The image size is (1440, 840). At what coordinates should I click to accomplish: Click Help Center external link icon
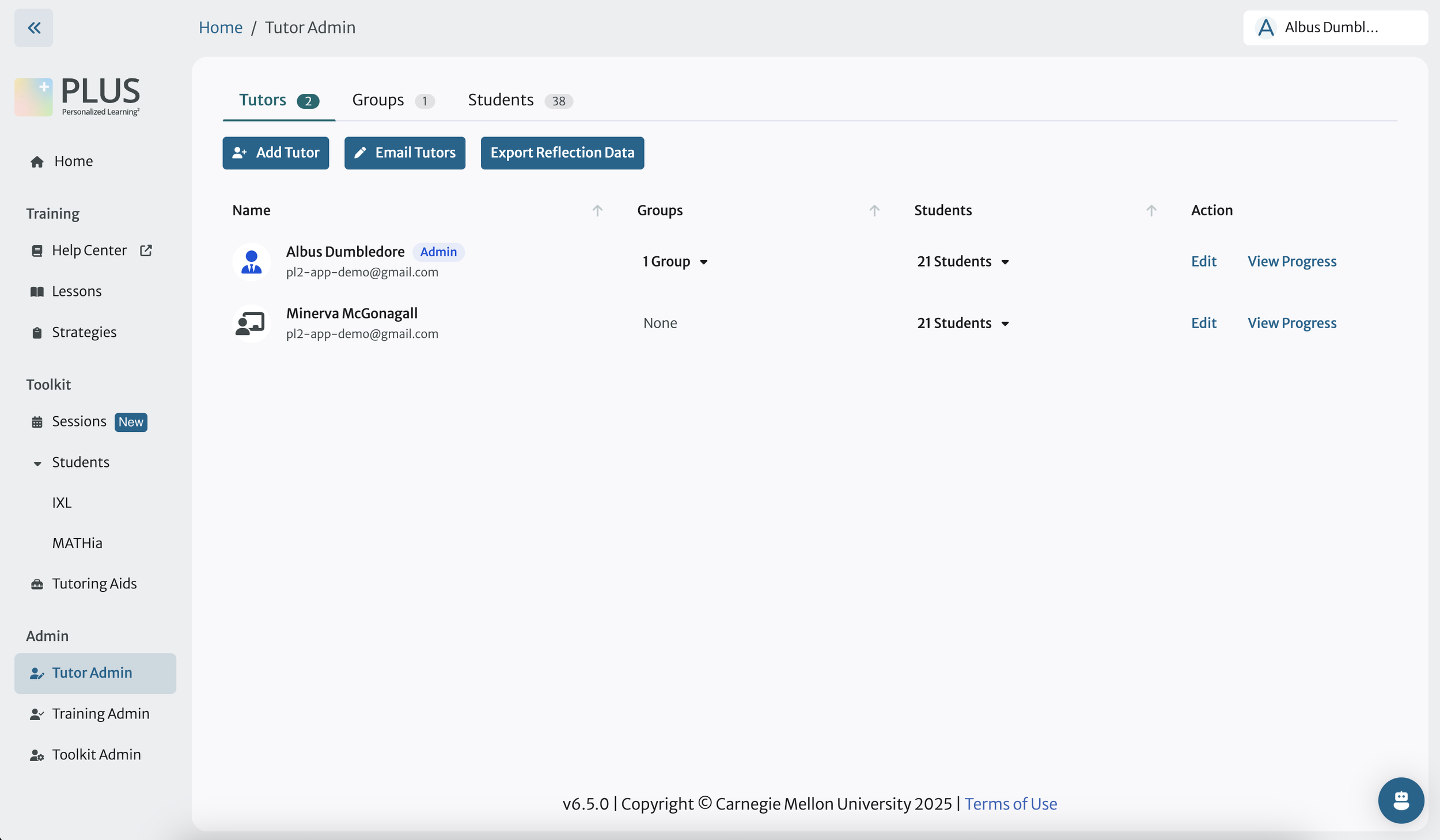tap(146, 250)
